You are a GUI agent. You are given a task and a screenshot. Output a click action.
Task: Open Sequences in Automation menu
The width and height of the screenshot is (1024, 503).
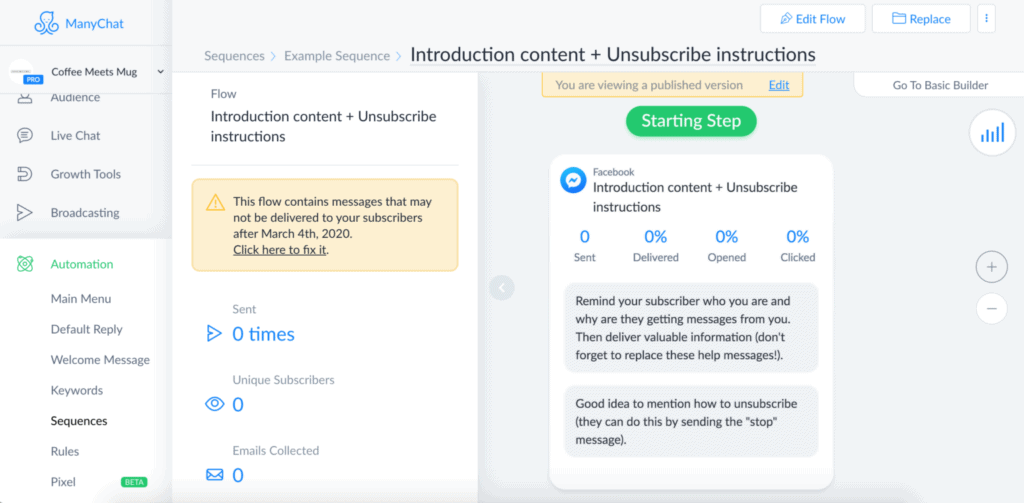click(x=79, y=421)
